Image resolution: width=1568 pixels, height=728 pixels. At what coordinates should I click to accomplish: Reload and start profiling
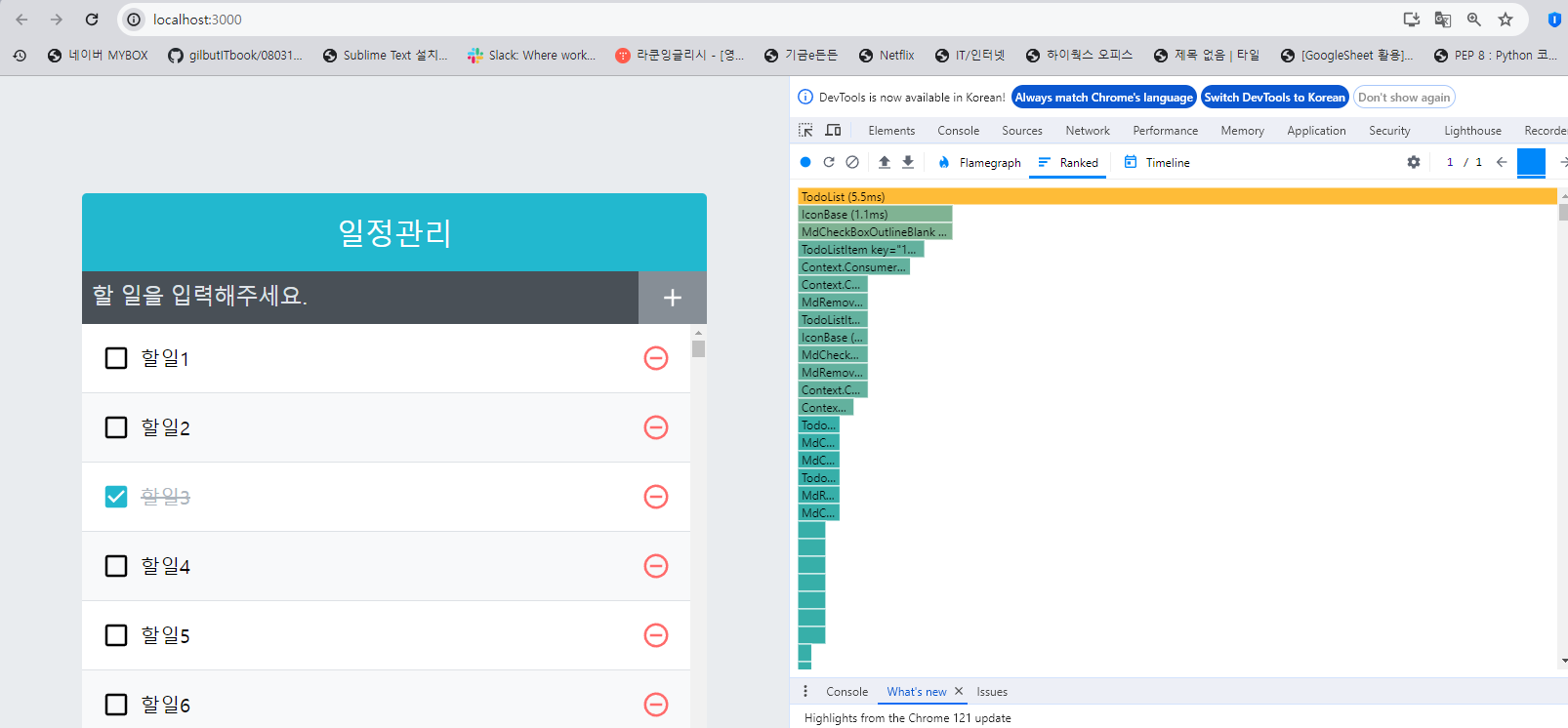(x=829, y=162)
